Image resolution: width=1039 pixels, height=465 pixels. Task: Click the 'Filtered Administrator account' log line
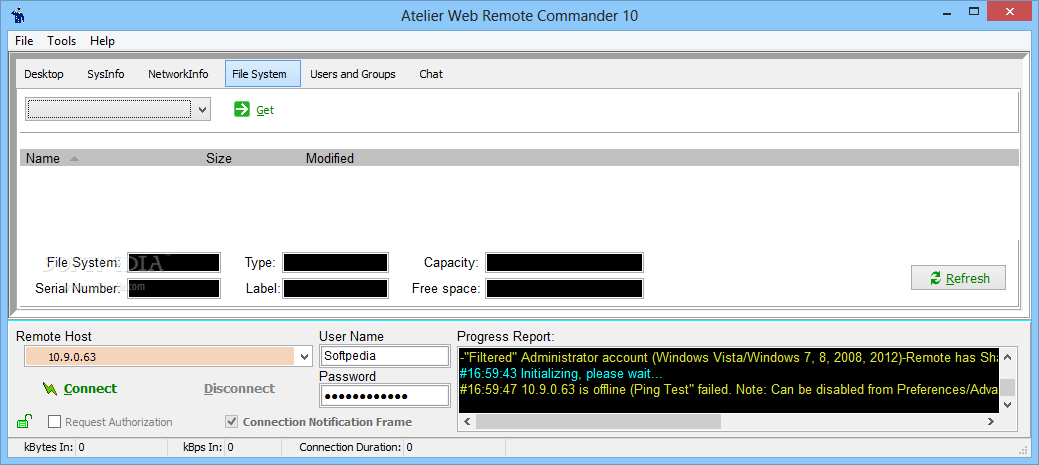click(x=729, y=358)
